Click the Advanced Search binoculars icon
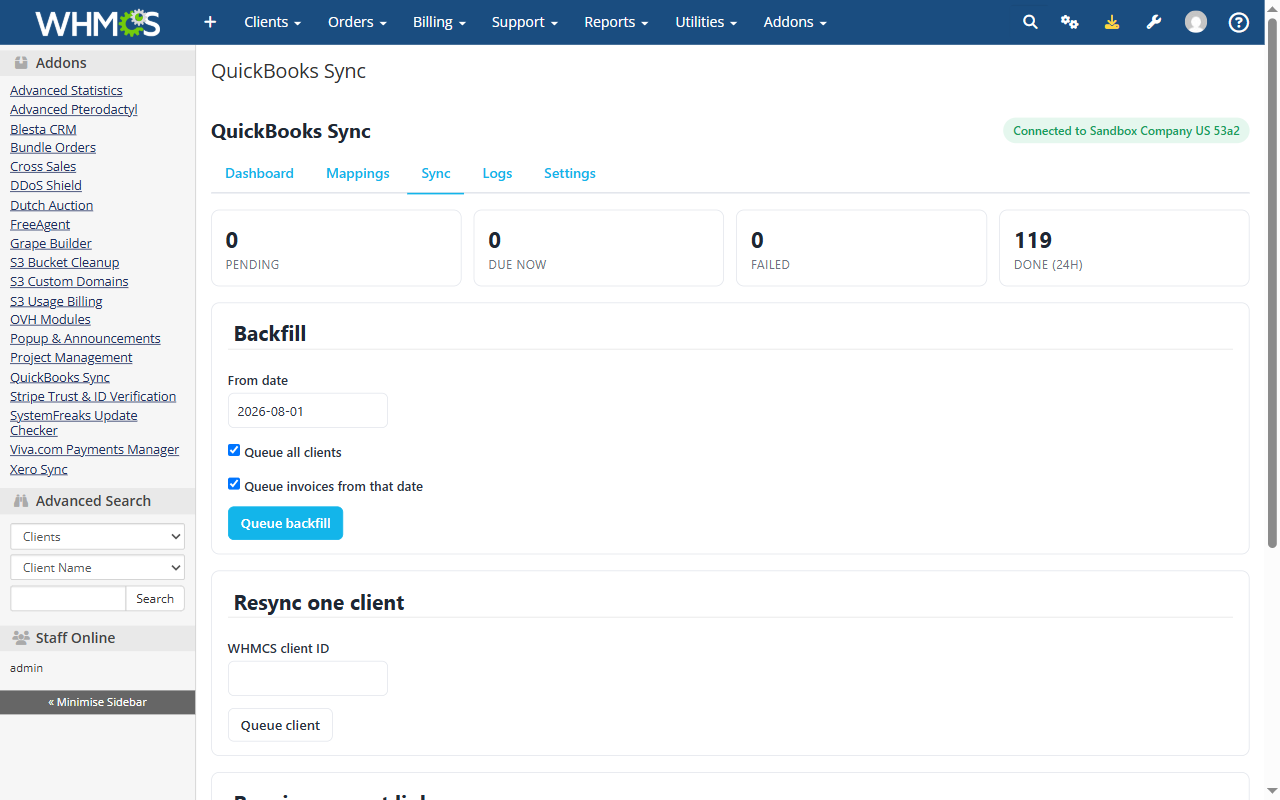Viewport: 1280px width, 800px height. (21, 501)
